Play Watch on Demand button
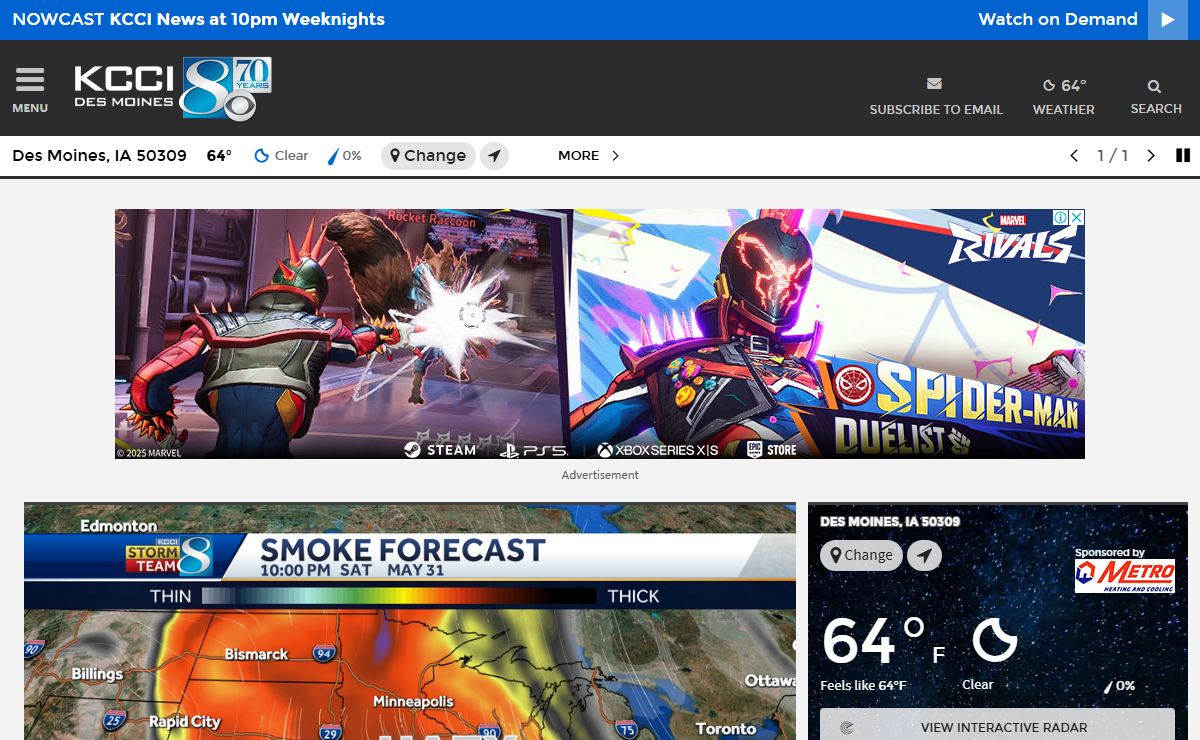The image size is (1200, 740). [1168, 20]
